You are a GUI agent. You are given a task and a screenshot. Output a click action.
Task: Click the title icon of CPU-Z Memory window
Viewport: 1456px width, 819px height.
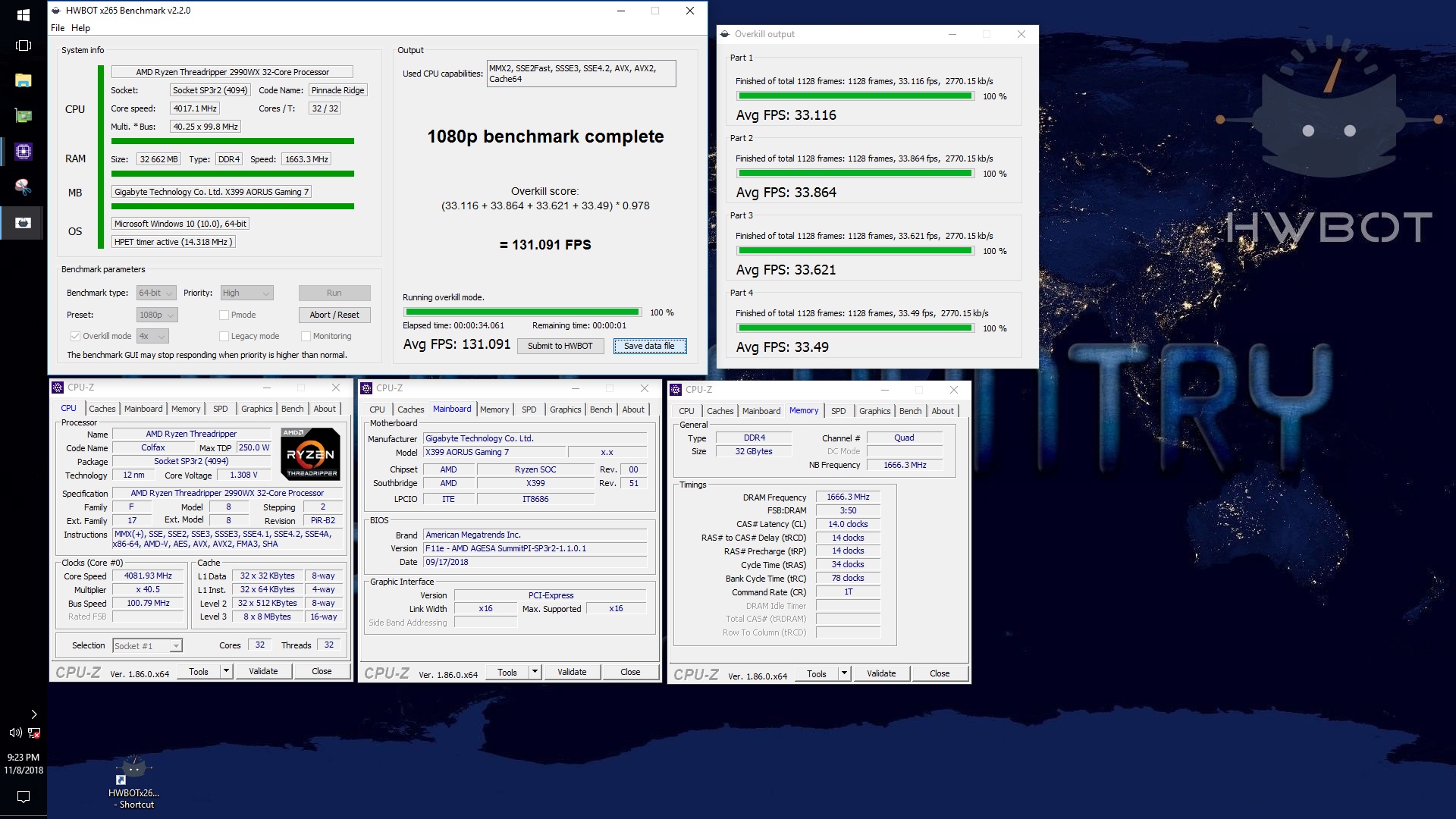coord(676,390)
